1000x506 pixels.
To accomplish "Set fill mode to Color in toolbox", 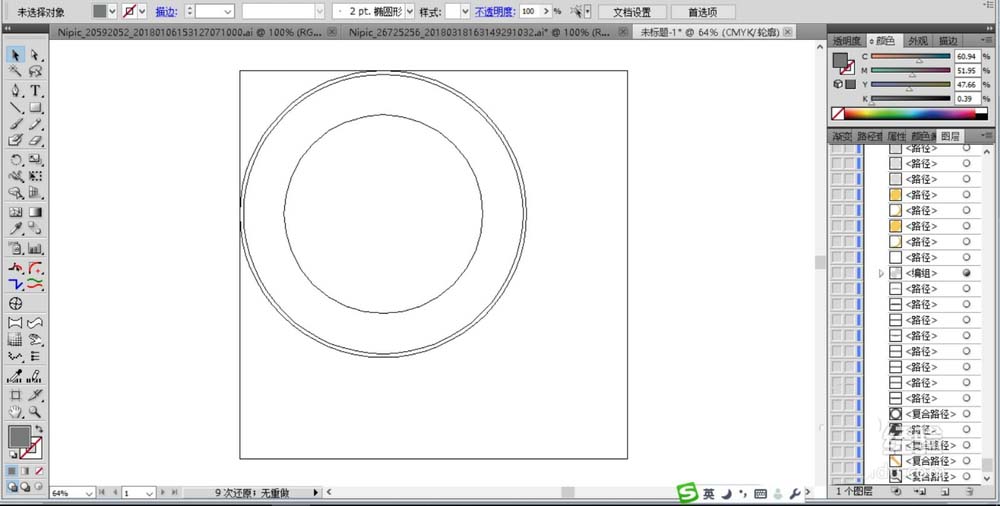I will pyautogui.click(x=13, y=471).
